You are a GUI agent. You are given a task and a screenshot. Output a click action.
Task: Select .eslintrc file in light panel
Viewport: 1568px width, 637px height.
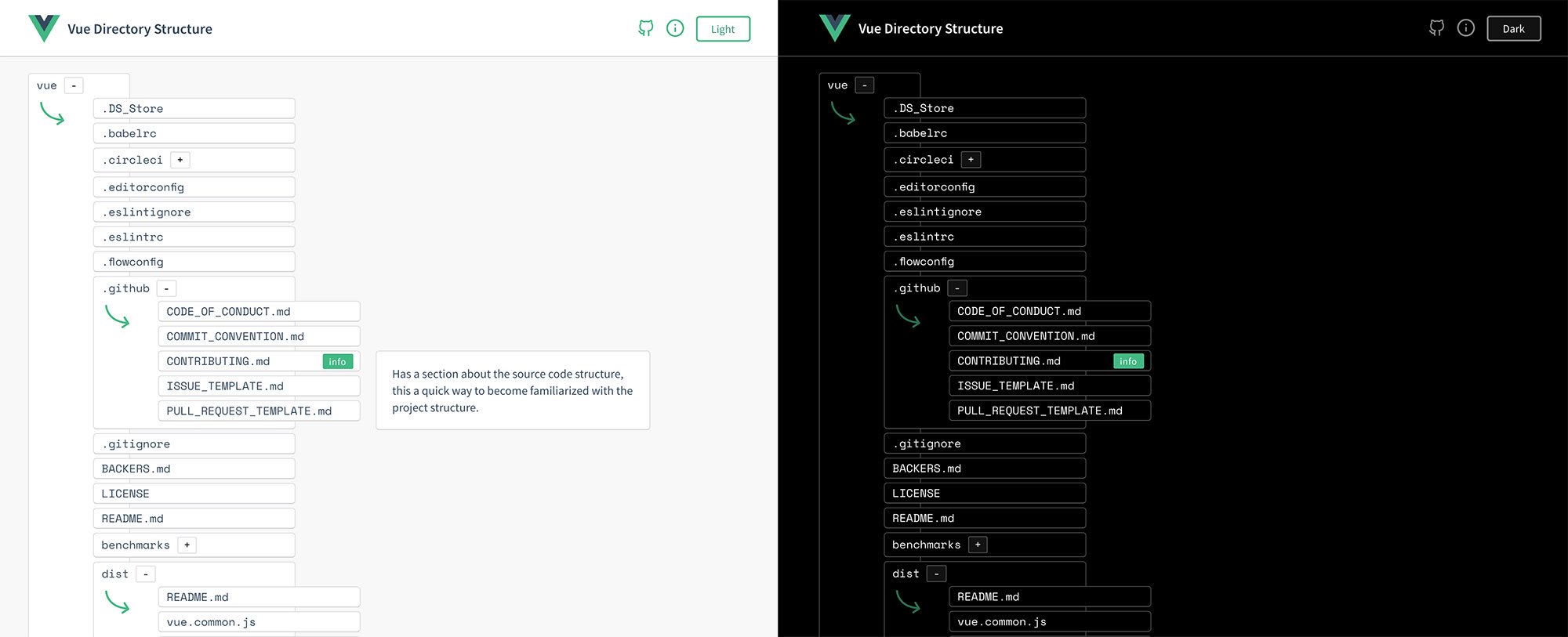(194, 237)
